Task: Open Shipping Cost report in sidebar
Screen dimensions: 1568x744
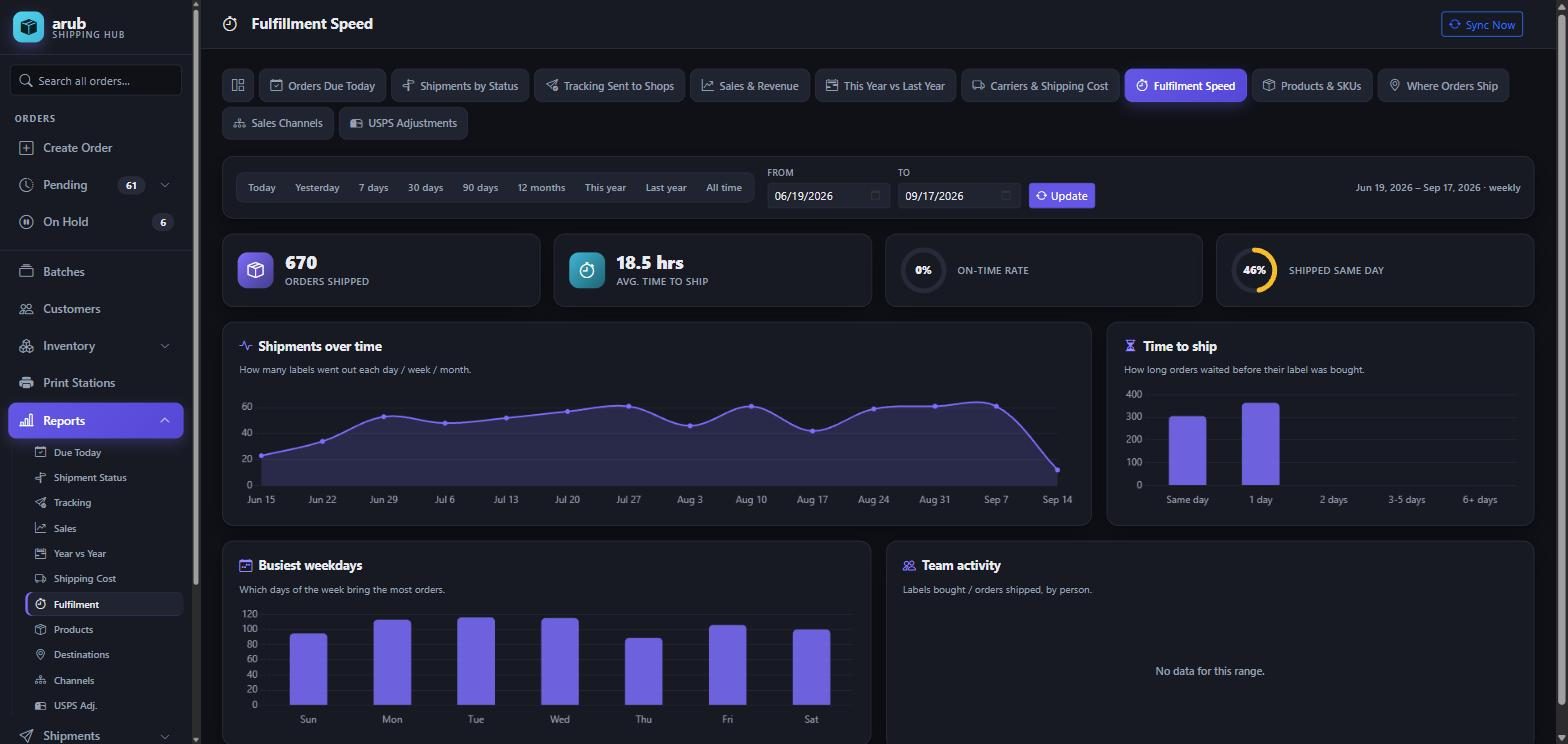Action: 85,579
